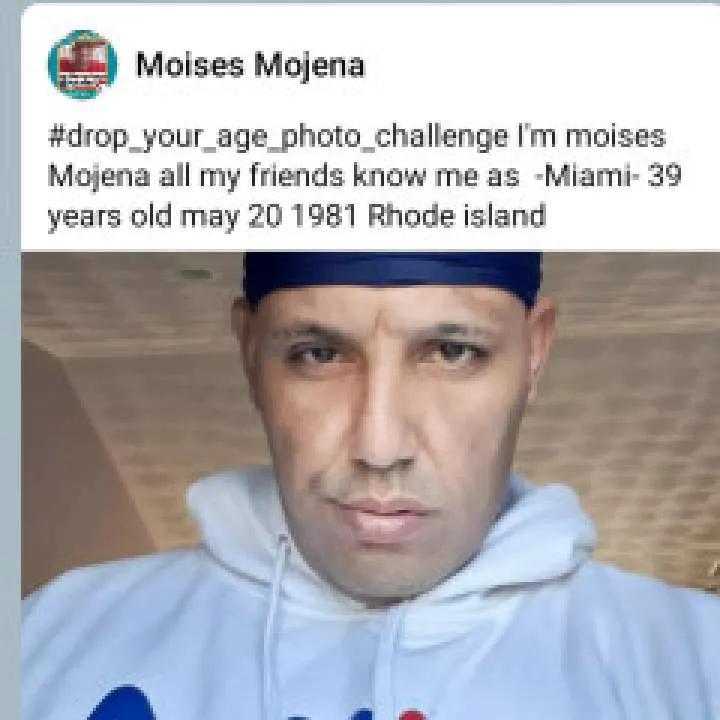Select the word -Miami- in caption

[x=587, y=176]
